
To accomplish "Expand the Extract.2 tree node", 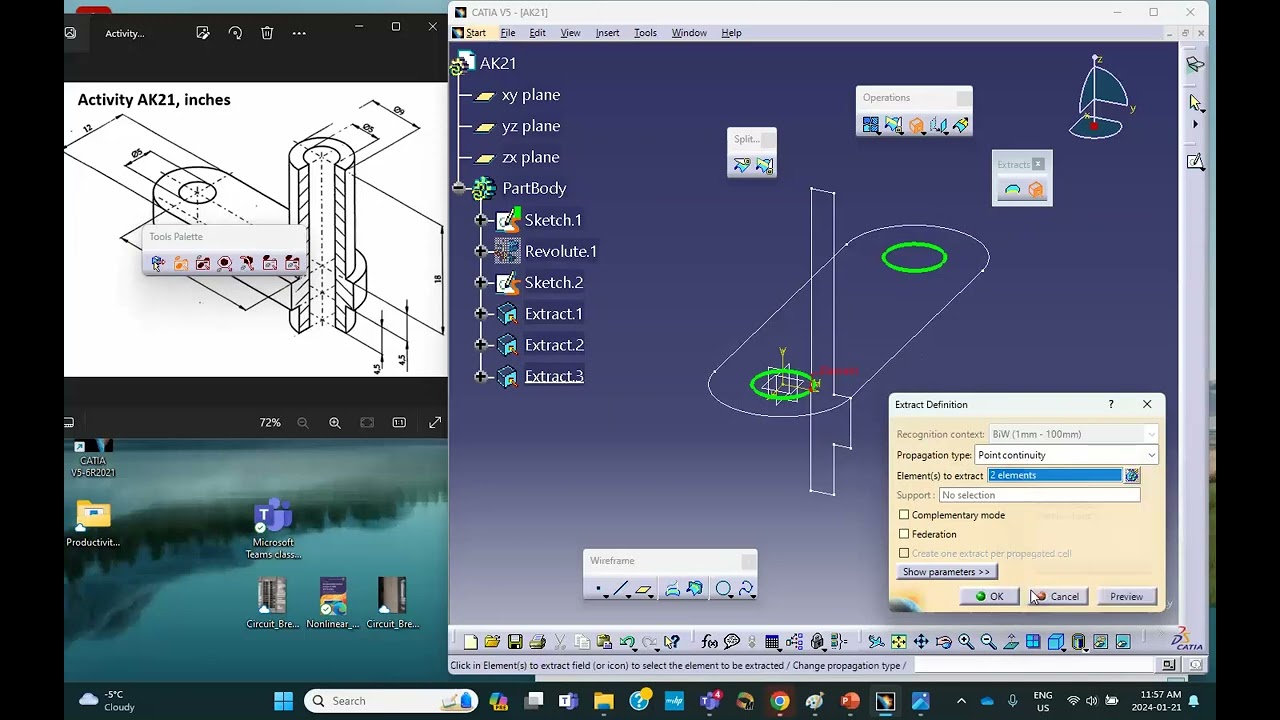I will coord(481,345).
